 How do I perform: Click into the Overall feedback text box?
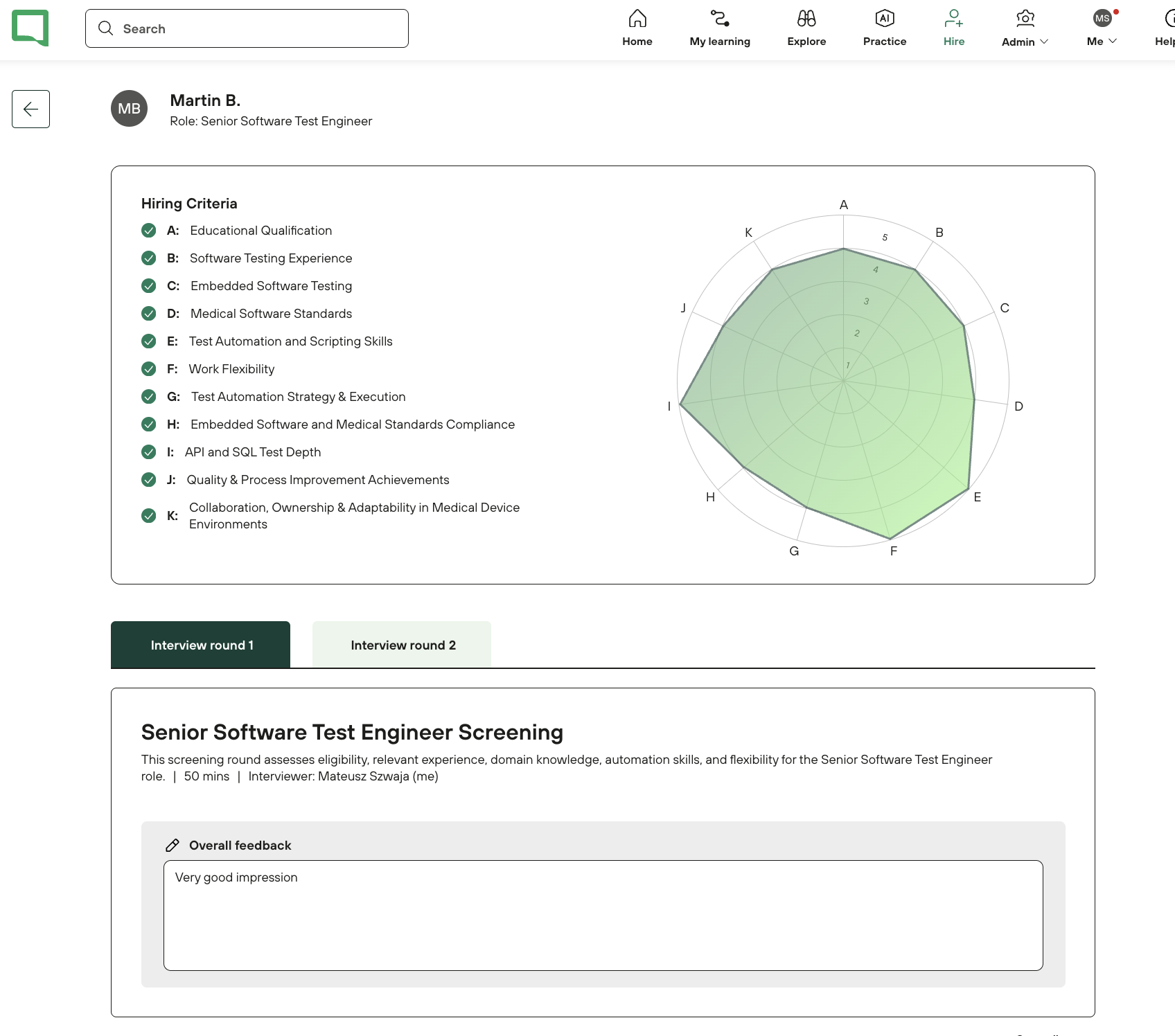tap(603, 915)
